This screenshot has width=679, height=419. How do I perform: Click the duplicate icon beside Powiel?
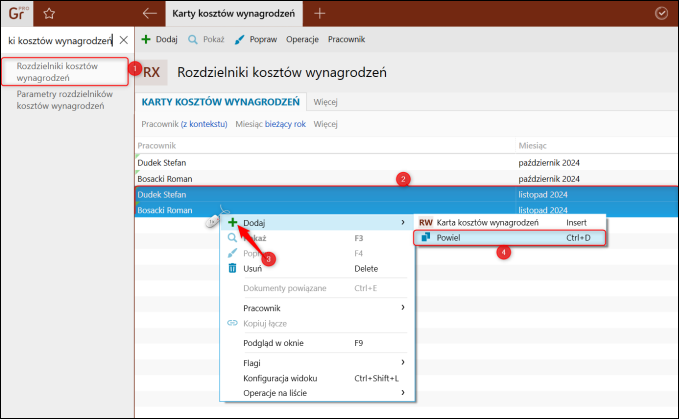point(426,237)
